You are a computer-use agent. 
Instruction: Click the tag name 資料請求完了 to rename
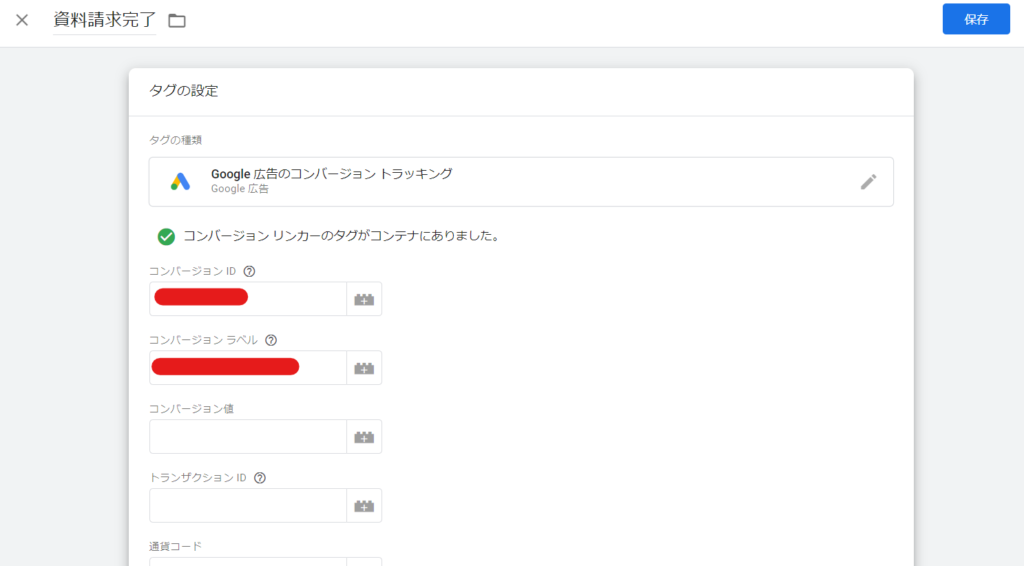104,20
